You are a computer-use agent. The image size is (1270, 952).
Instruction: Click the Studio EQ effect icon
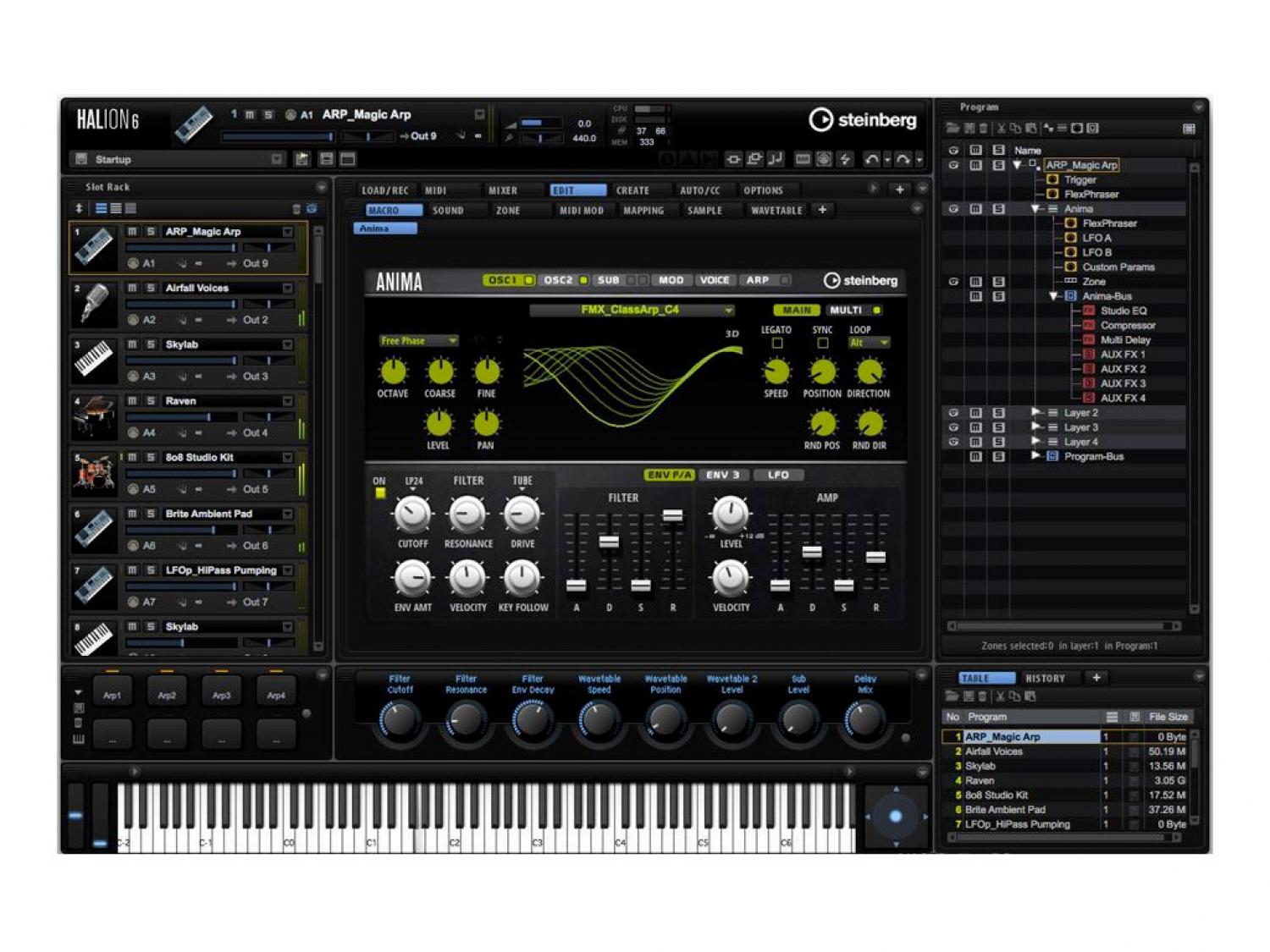coord(1089,311)
